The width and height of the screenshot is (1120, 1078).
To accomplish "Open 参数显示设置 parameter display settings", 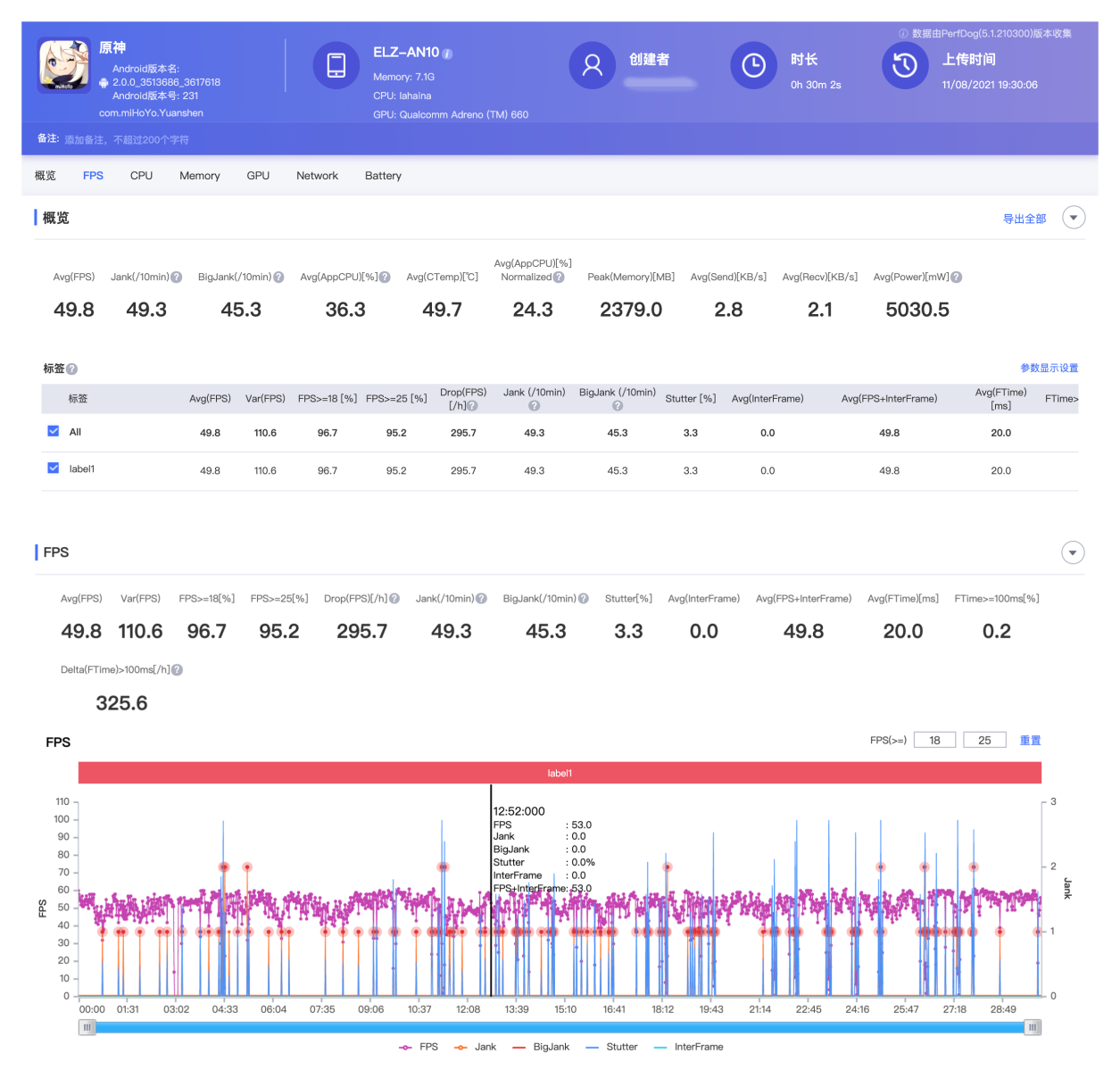I will pyautogui.click(x=1049, y=368).
